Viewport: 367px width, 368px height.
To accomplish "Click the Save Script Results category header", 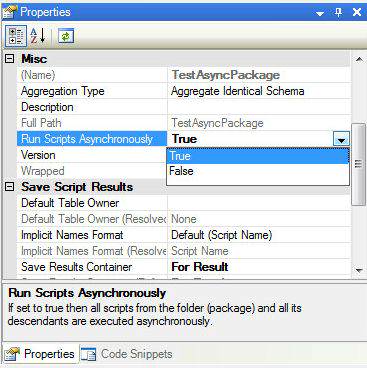I will point(77,187).
